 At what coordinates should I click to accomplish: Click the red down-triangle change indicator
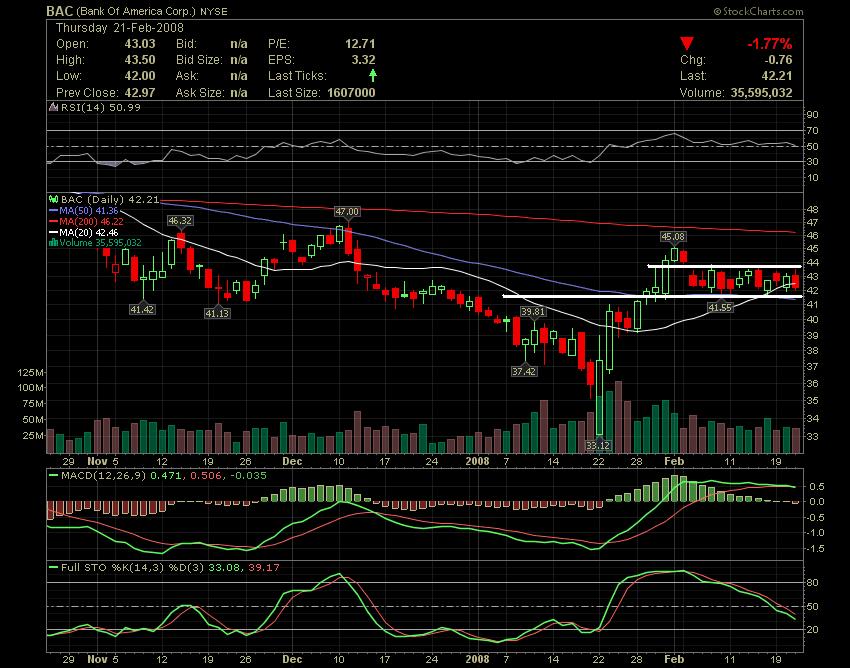[687, 44]
